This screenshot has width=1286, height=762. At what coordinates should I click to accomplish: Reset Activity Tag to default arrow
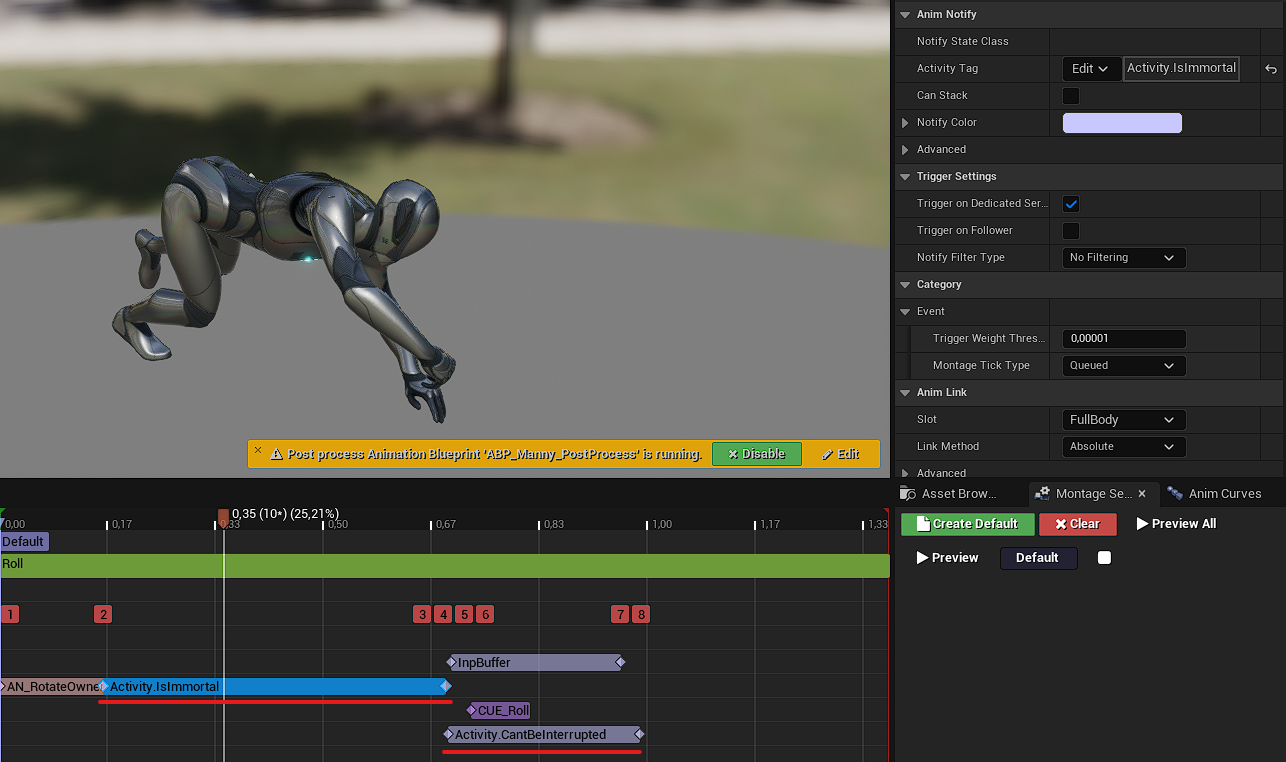click(x=1270, y=69)
